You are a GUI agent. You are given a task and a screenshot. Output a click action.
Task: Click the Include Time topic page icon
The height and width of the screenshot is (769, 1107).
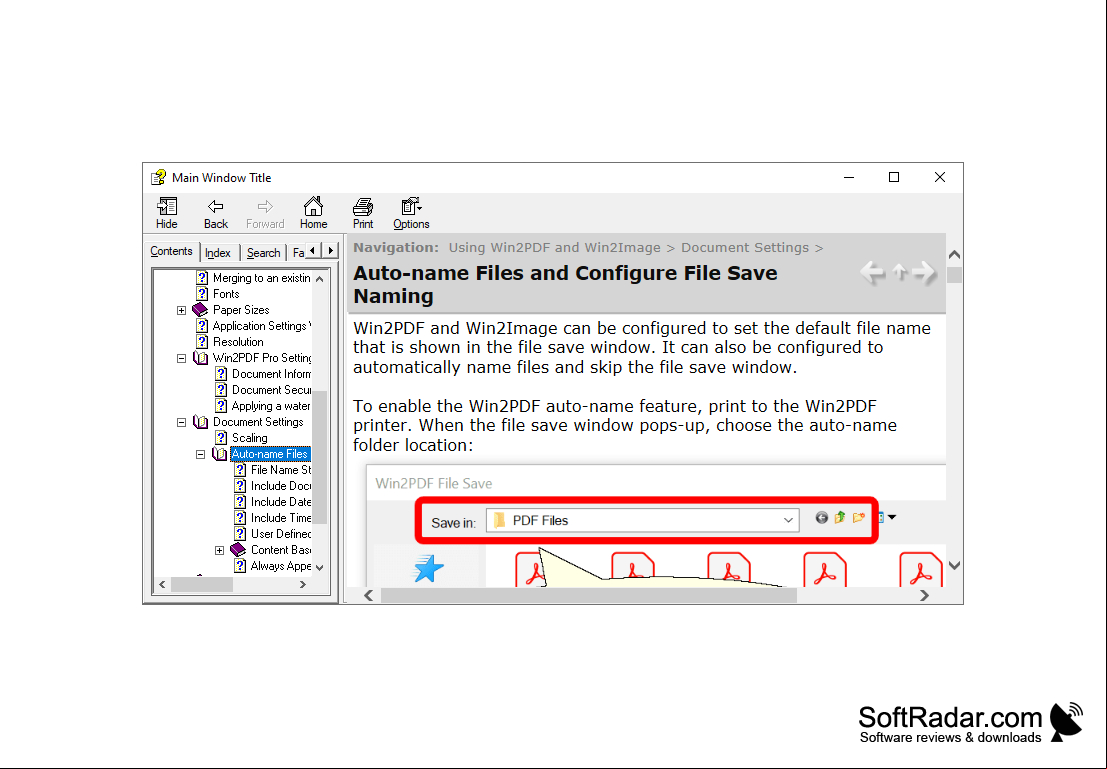pyautogui.click(x=240, y=518)
